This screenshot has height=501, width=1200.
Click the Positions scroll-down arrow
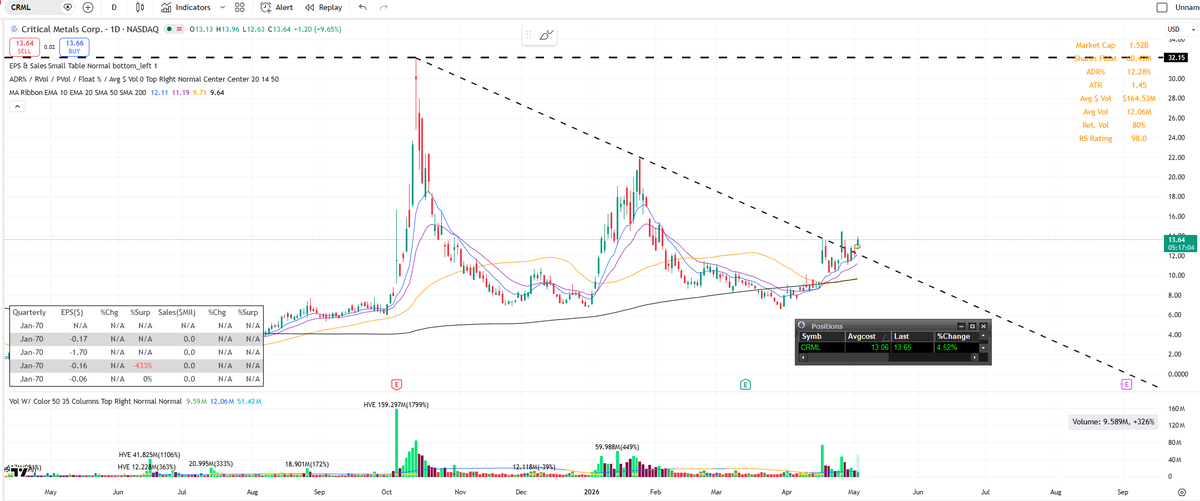click(983, 347)
